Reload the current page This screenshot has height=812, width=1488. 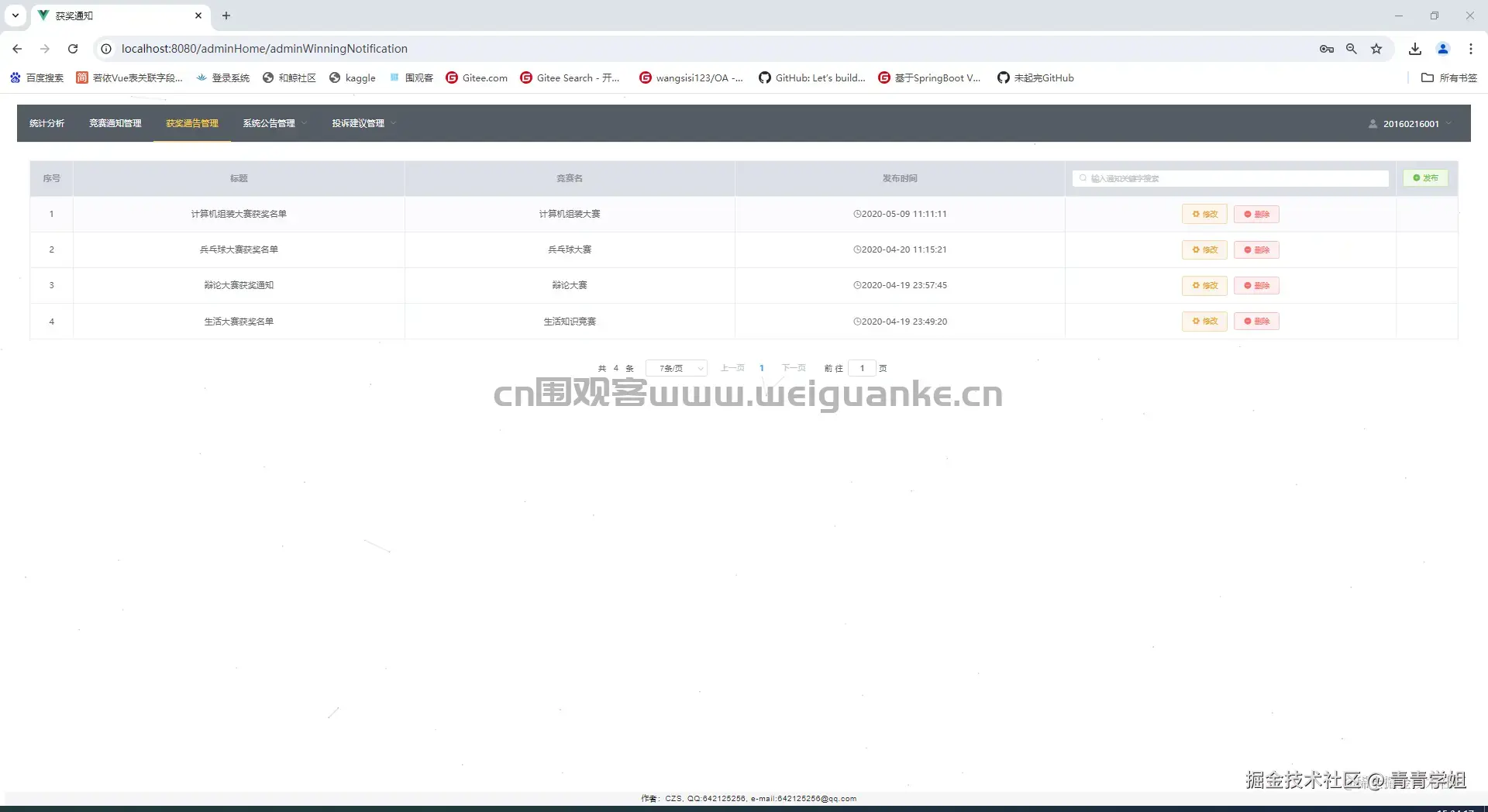coord(73,48)
